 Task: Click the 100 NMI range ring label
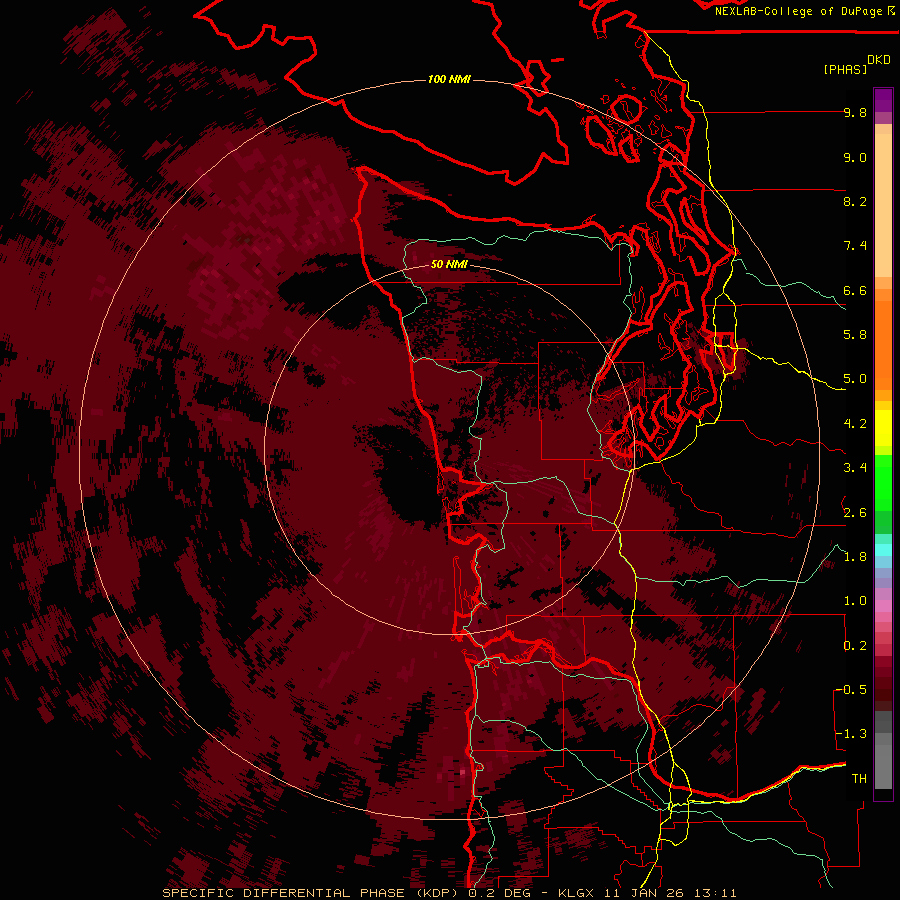449,79
